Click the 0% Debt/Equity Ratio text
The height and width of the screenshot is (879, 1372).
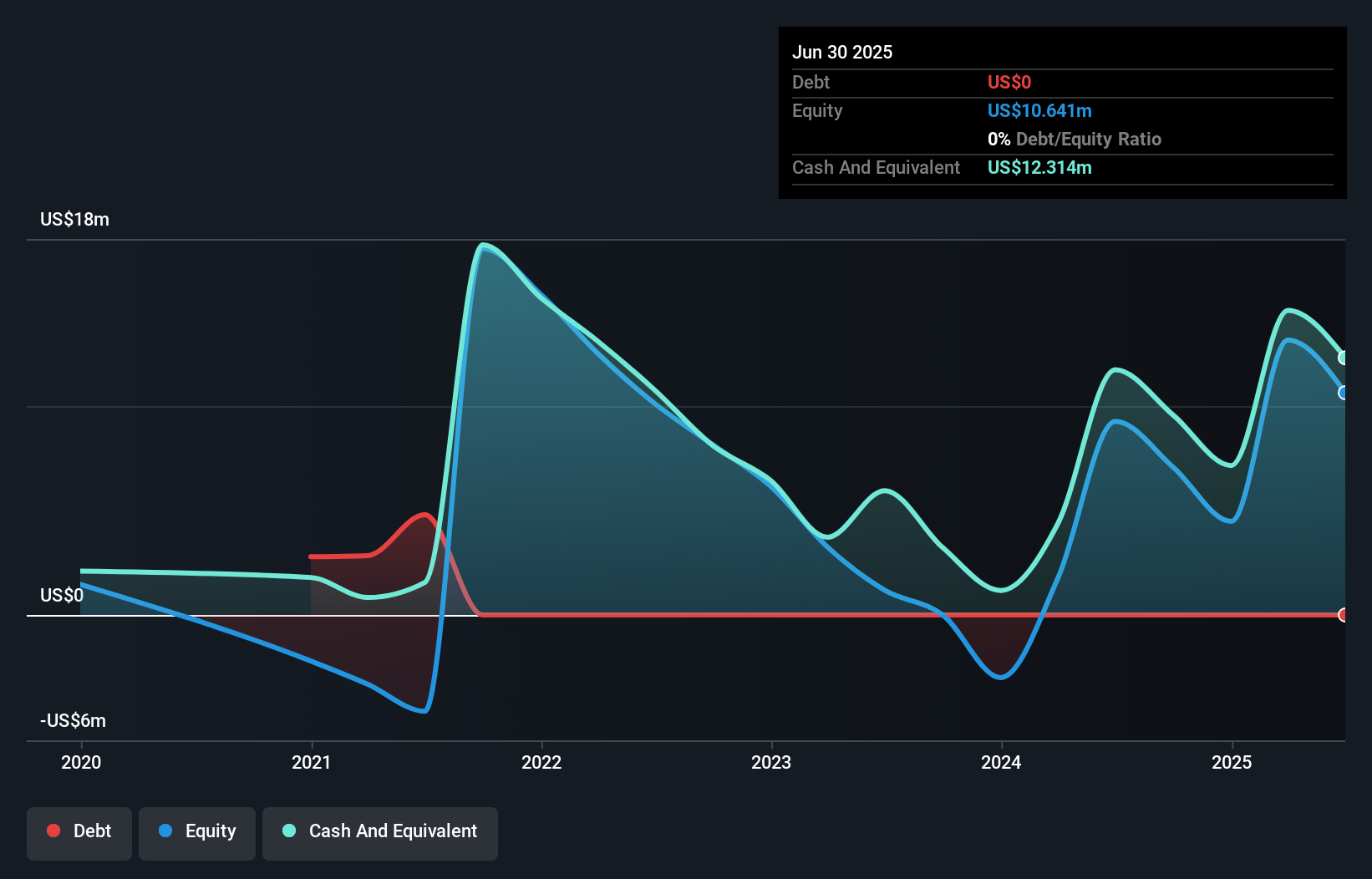click(1075, 139)
